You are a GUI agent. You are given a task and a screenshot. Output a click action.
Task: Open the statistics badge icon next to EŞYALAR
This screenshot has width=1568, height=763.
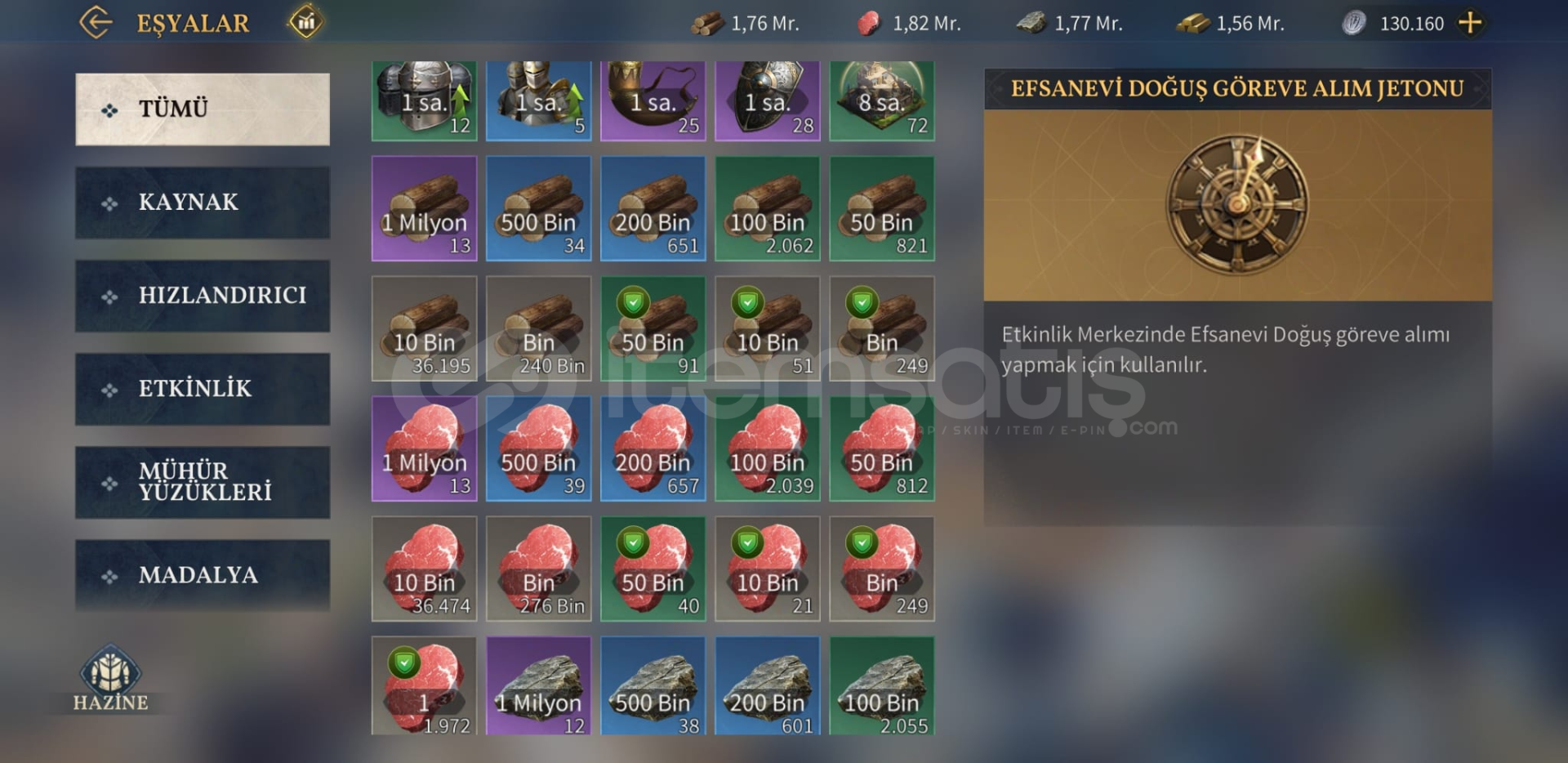coord(306,22)
